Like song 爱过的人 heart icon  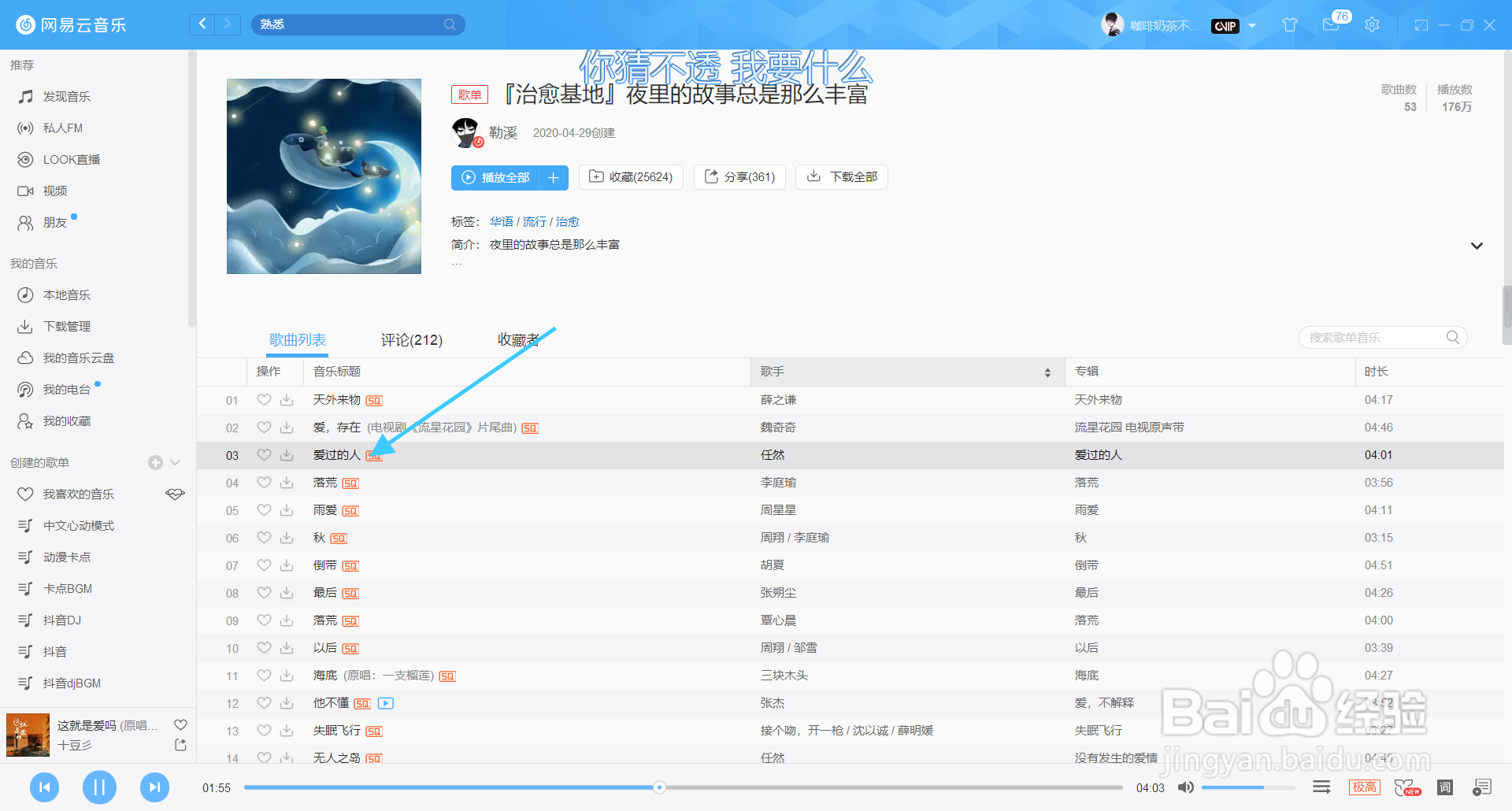[264, 455]
